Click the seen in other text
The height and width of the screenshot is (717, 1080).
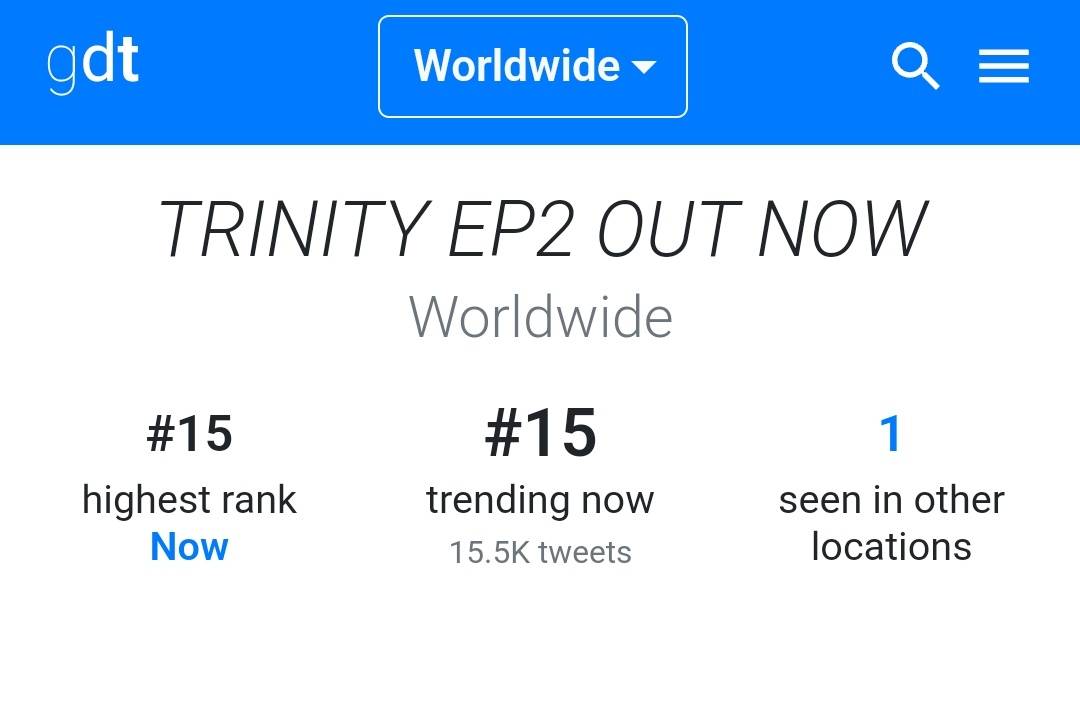click(891, 500)
